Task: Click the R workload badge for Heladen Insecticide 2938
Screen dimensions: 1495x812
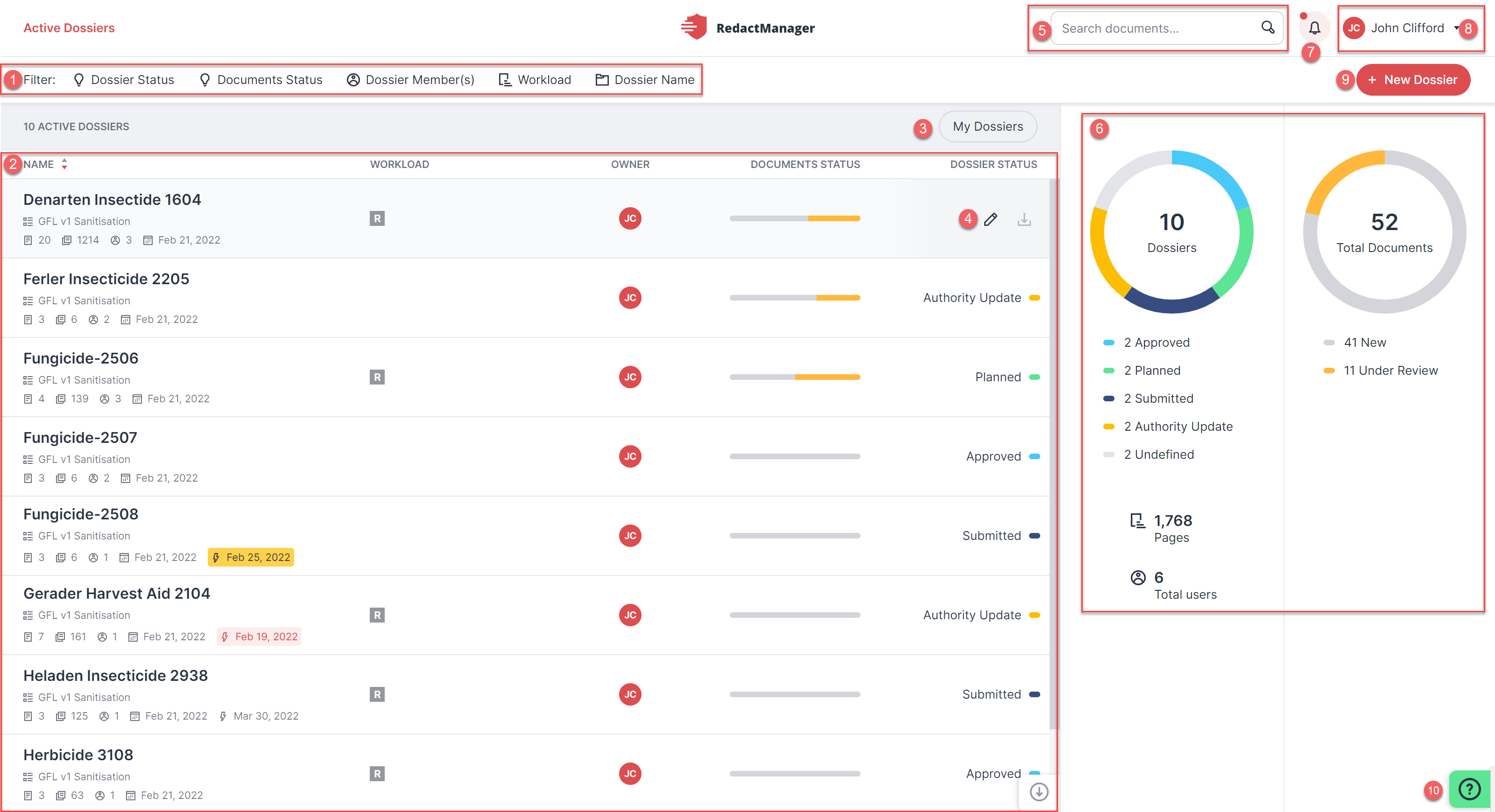Action: pos(377,694)
